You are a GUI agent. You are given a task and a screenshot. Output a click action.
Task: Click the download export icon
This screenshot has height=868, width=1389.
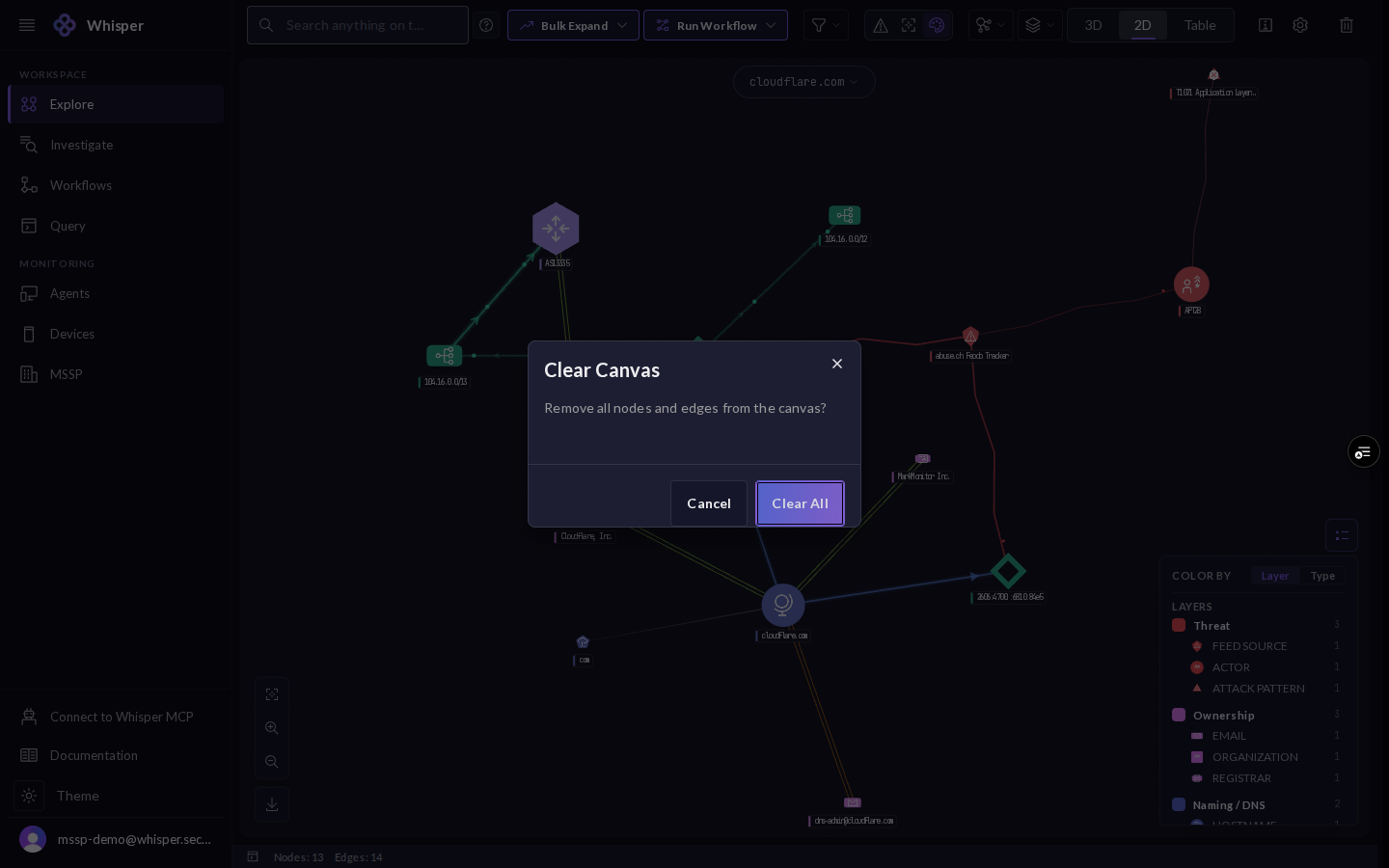(272, 804)
